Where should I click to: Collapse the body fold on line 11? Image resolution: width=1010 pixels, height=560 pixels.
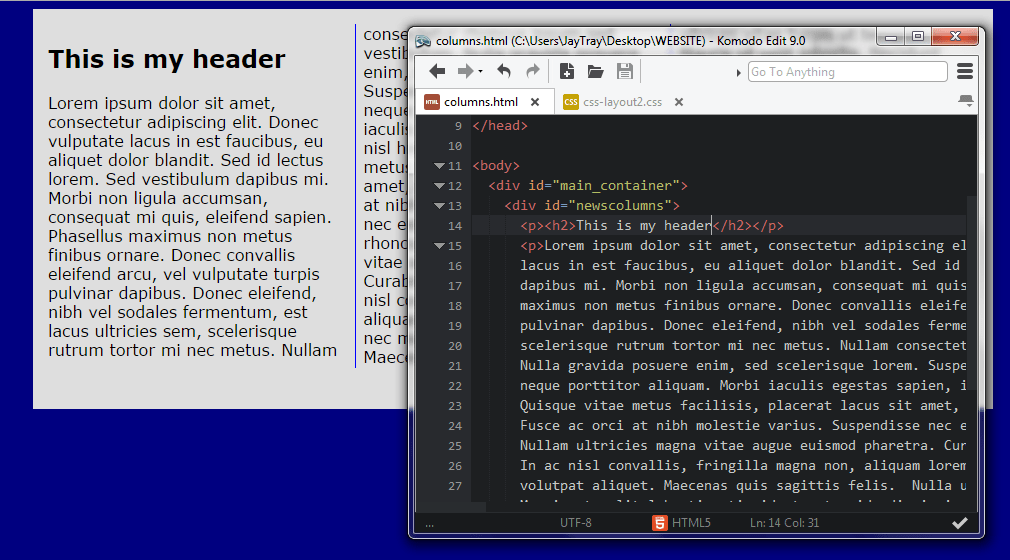pyautogui.click(x=439, y=166)
